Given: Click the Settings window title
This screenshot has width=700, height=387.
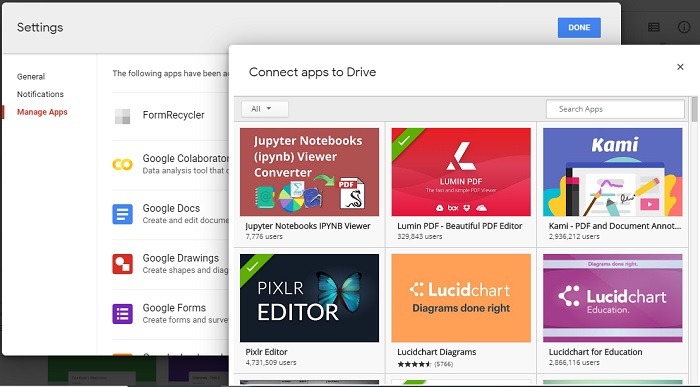Looking at the screenshot, I should point(40,28).
